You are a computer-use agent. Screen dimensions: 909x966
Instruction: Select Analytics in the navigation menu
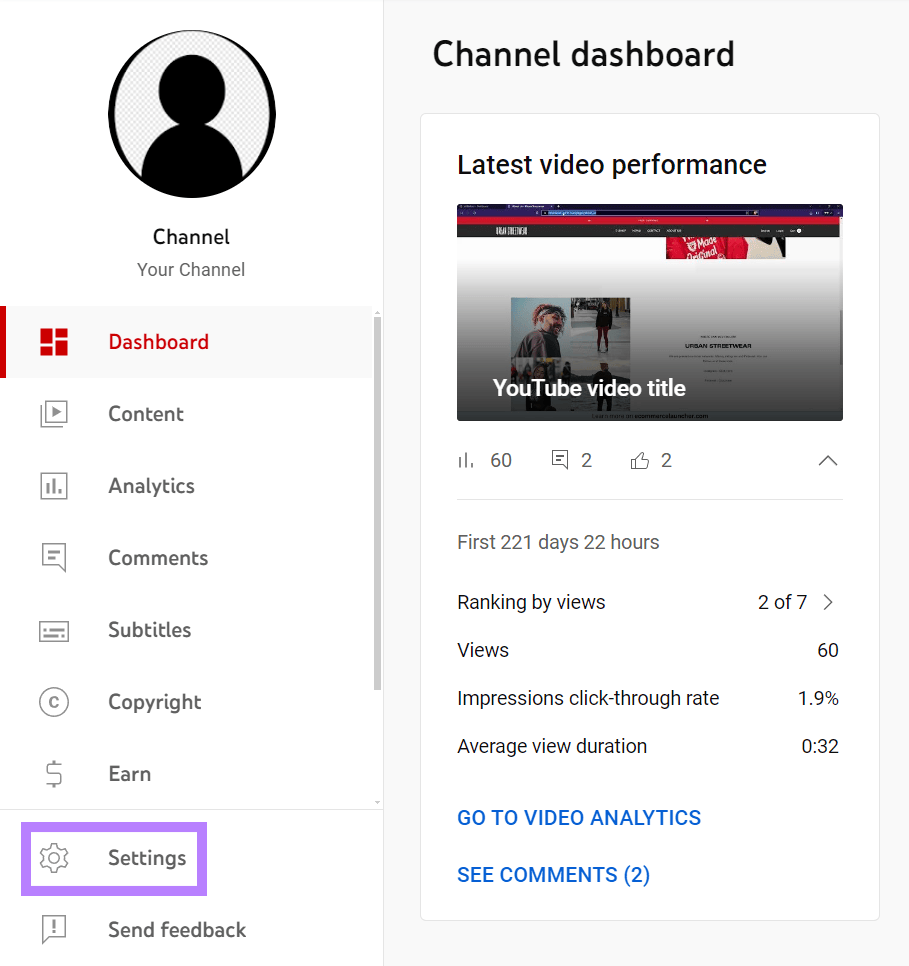(x=151, y=485)
